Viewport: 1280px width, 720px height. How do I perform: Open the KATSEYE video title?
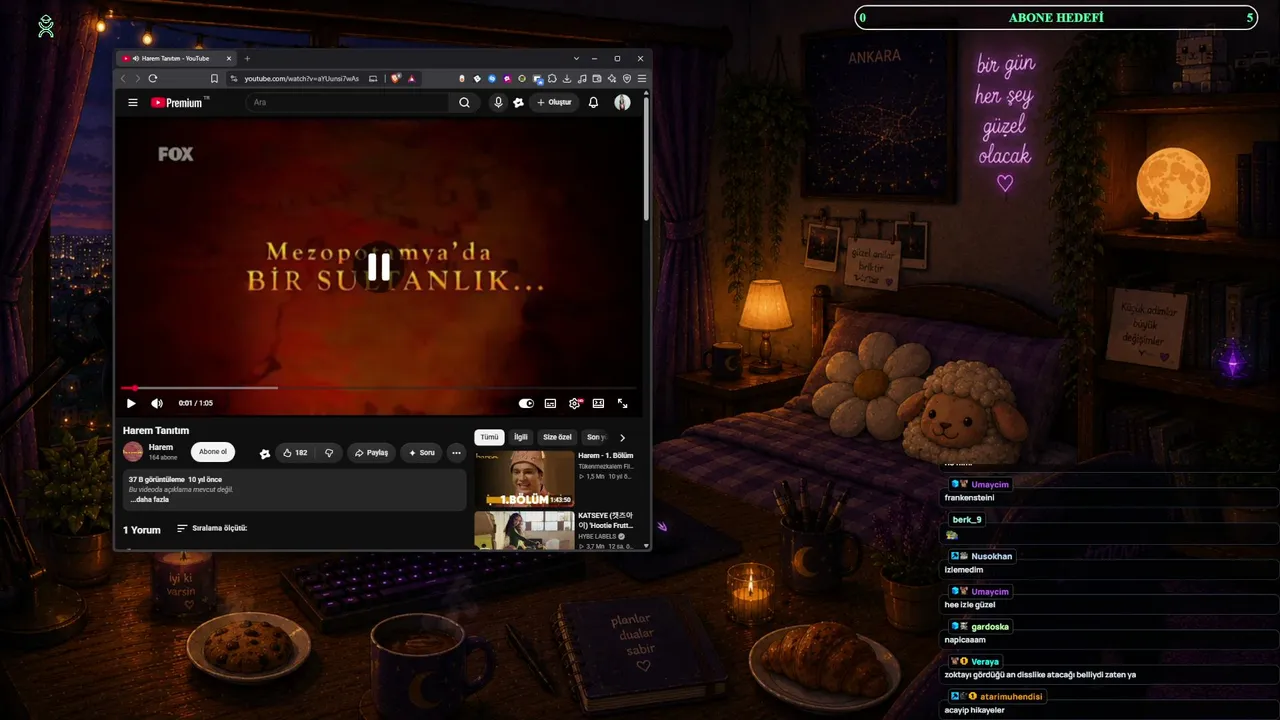click(605, 520)
